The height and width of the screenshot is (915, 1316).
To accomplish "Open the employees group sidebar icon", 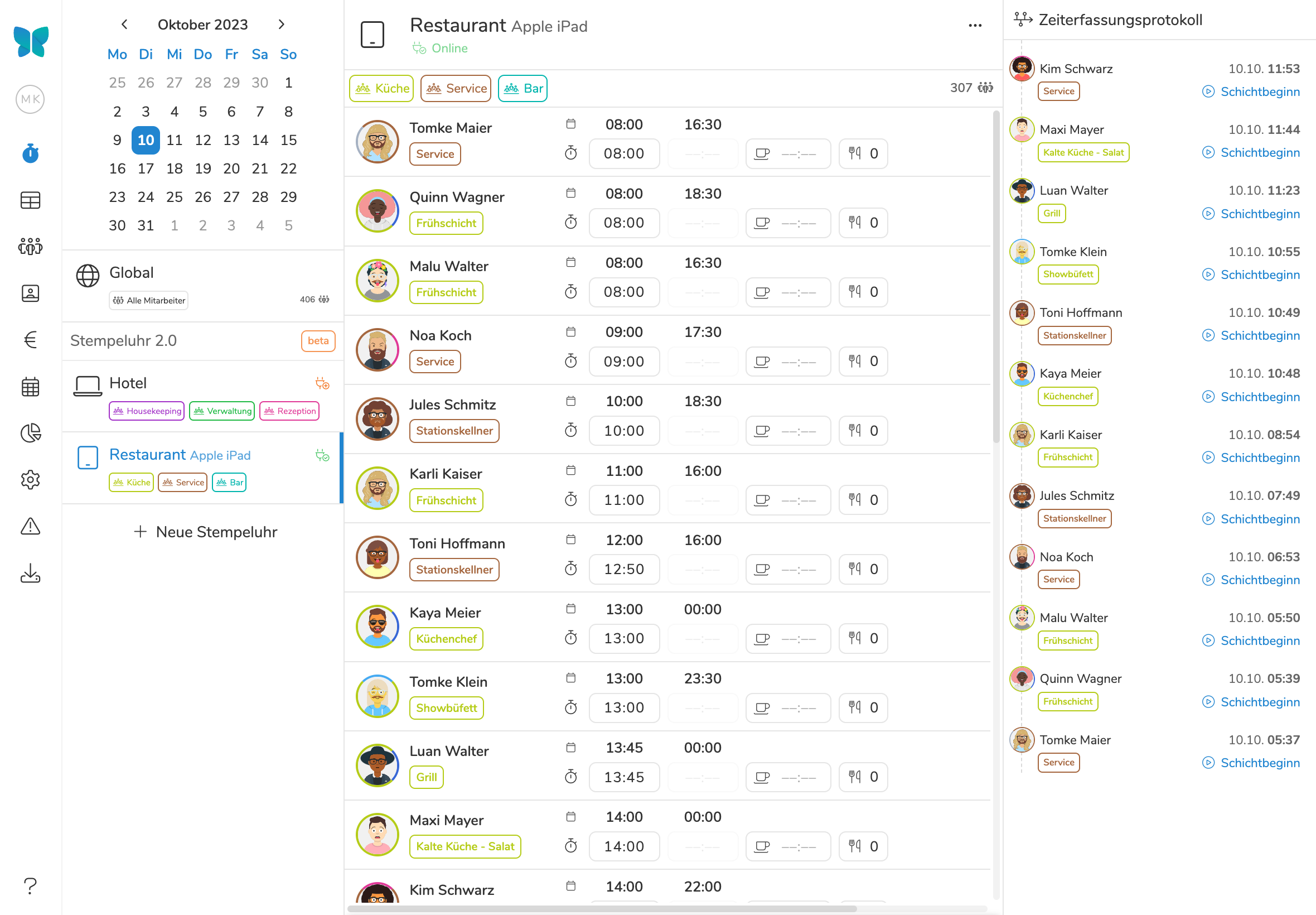I will click(x=30, y=247).
